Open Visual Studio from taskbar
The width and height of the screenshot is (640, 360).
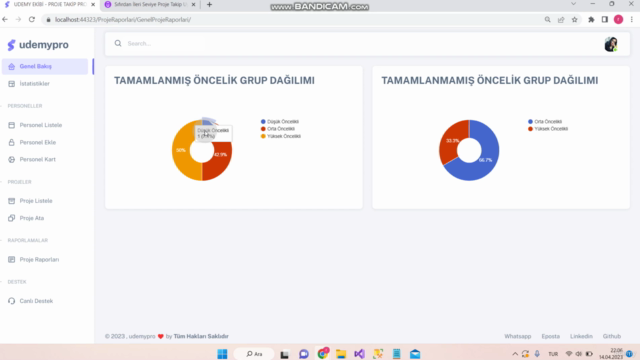point(359,354)
